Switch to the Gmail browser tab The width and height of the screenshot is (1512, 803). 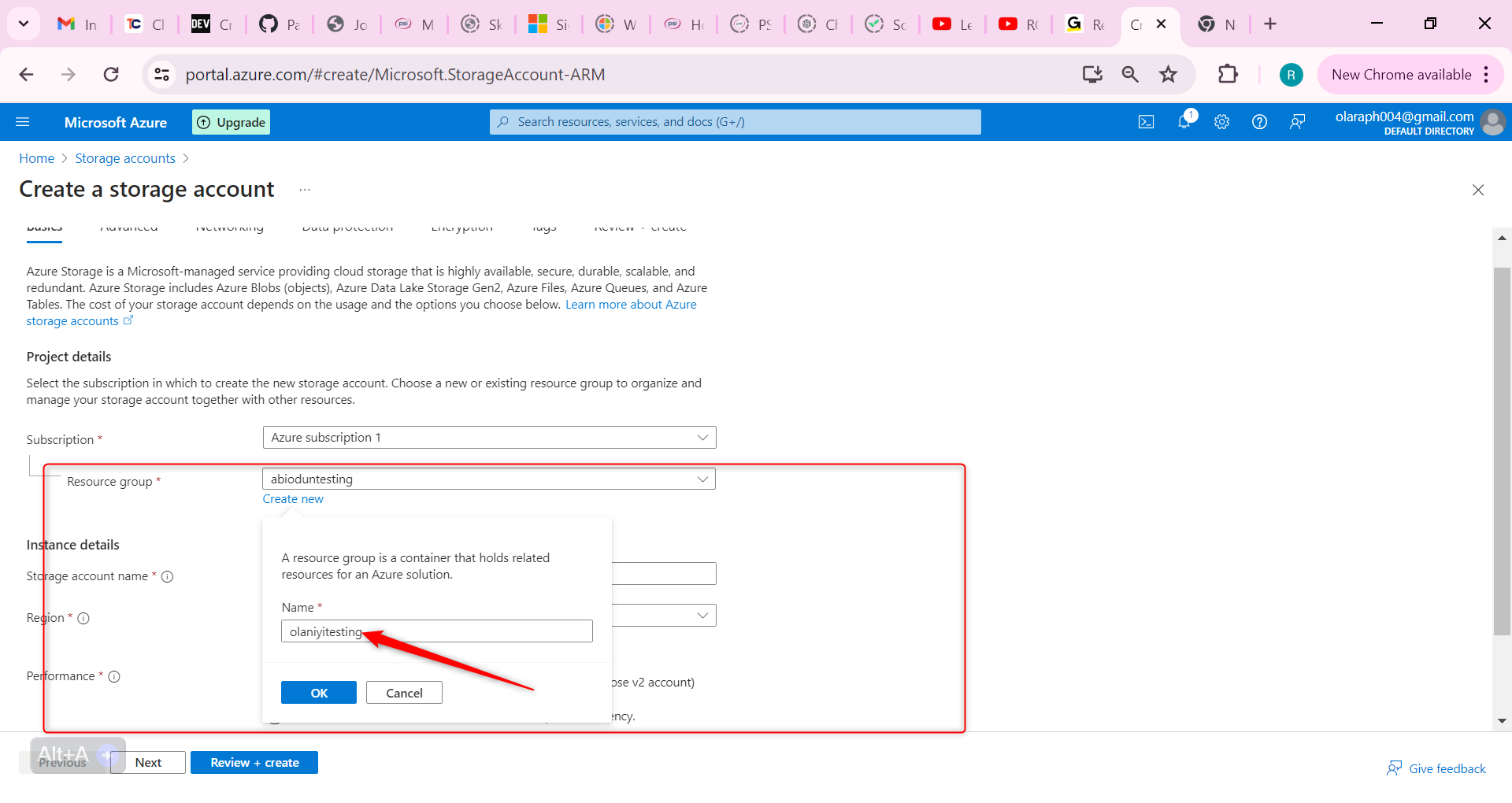(x=77, y=24)
